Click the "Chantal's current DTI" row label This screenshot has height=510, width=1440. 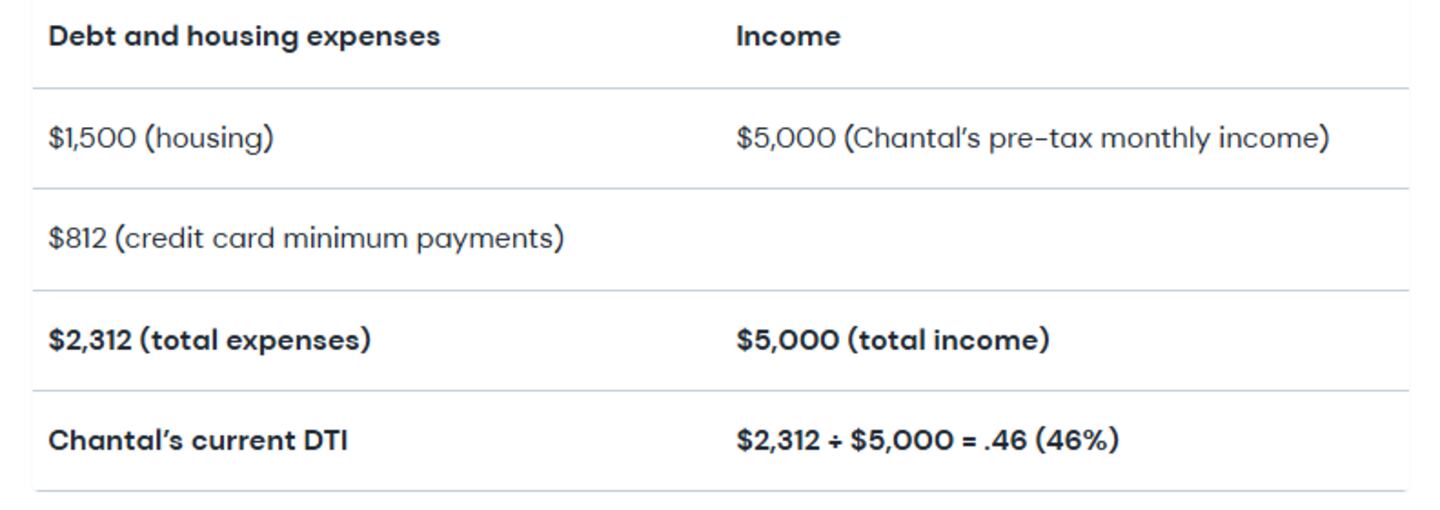[198, 440]
